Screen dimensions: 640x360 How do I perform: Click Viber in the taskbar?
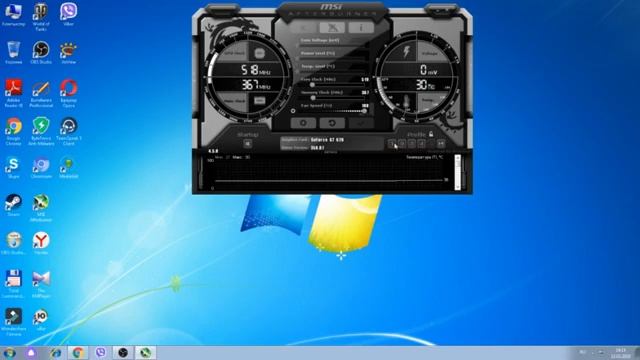click(x=100, y=353)
